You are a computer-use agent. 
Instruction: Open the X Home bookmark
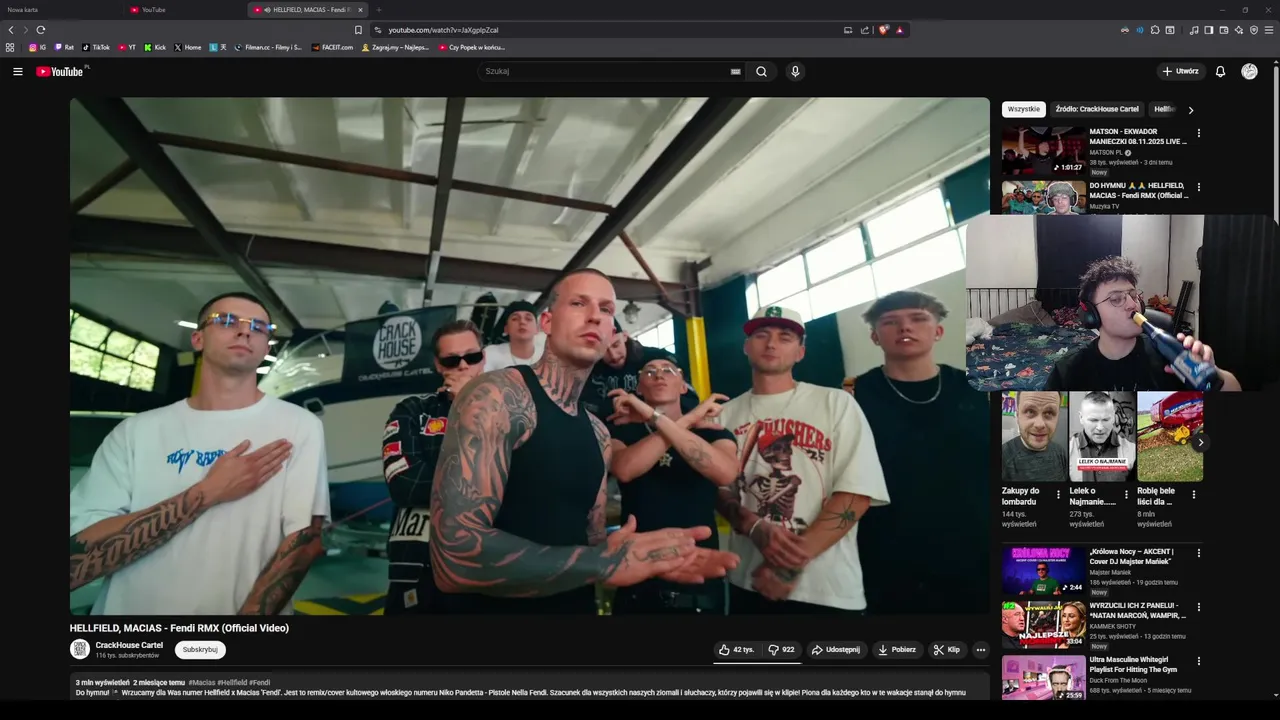(188, 47)
